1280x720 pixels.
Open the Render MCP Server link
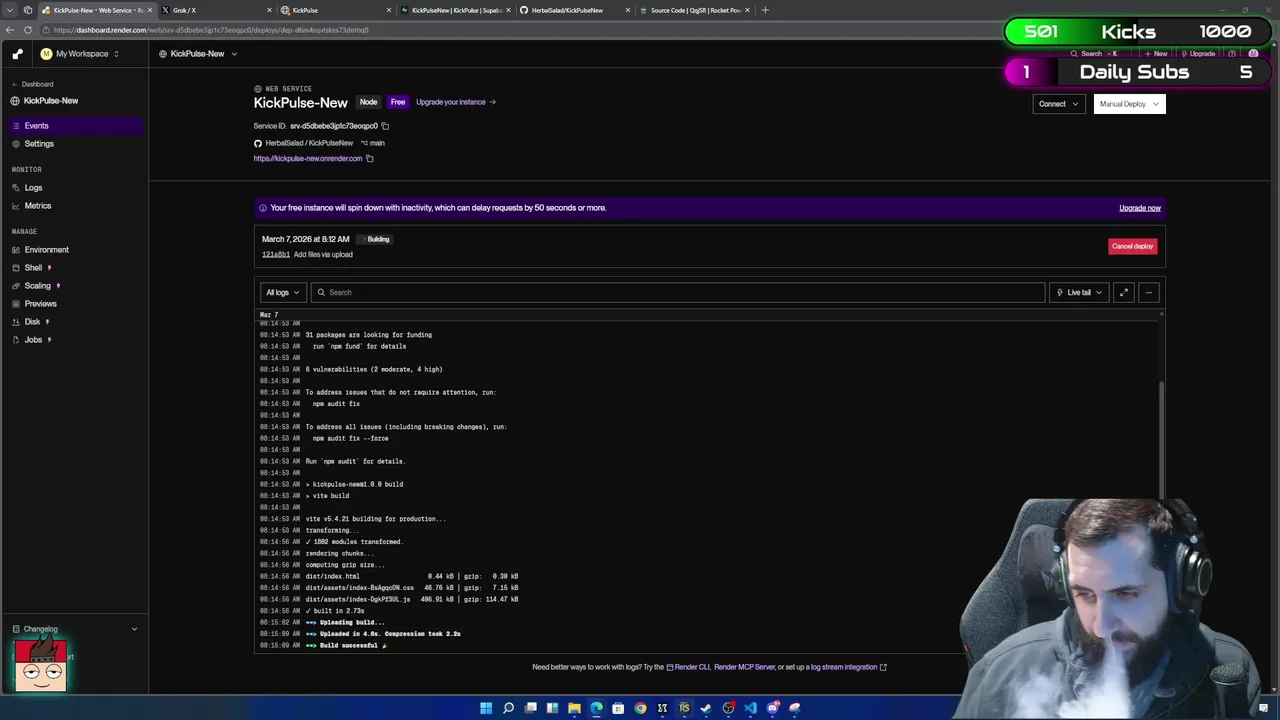(744, 667)
